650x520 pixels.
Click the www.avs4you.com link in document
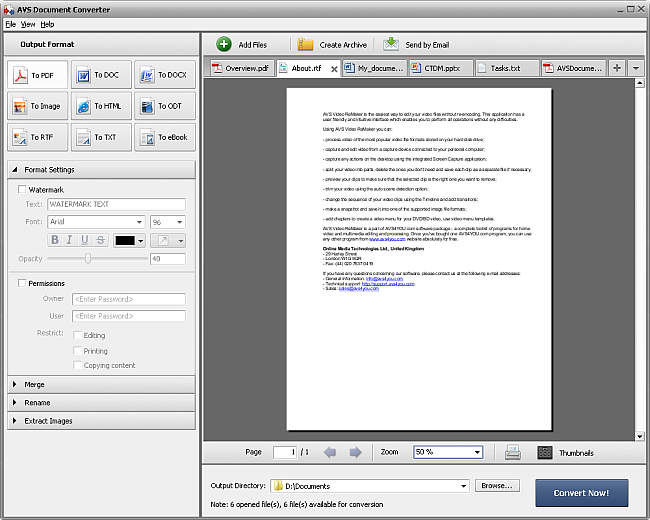(387, 239)
